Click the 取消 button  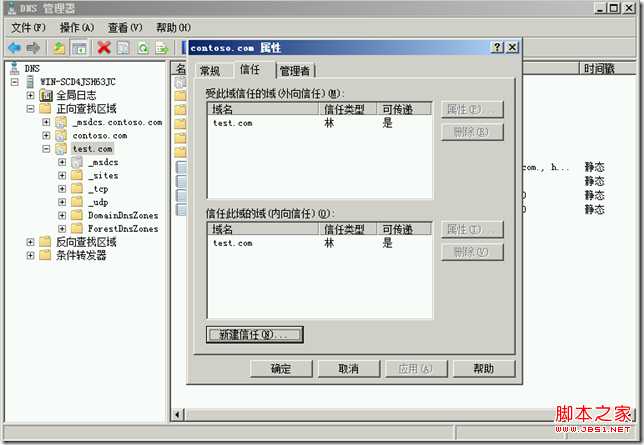click(348, 369)
